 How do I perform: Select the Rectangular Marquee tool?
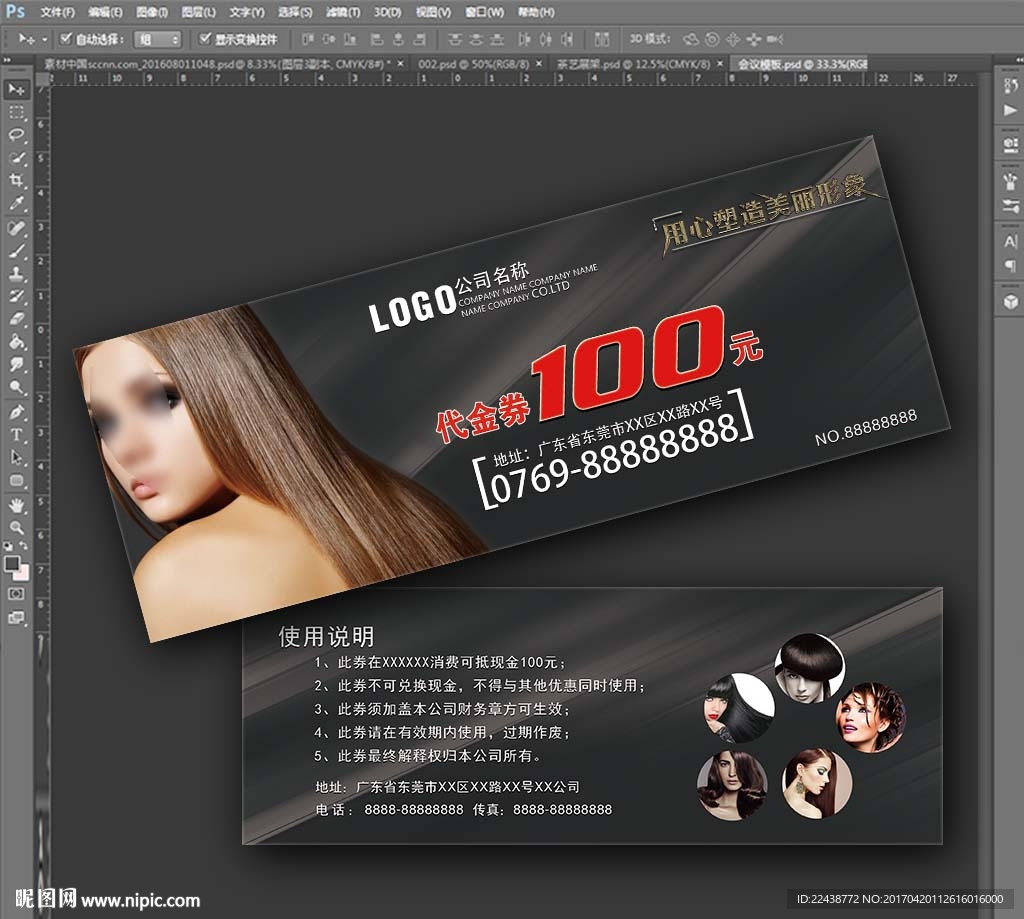pyautogui.click(x=16, y=112)
